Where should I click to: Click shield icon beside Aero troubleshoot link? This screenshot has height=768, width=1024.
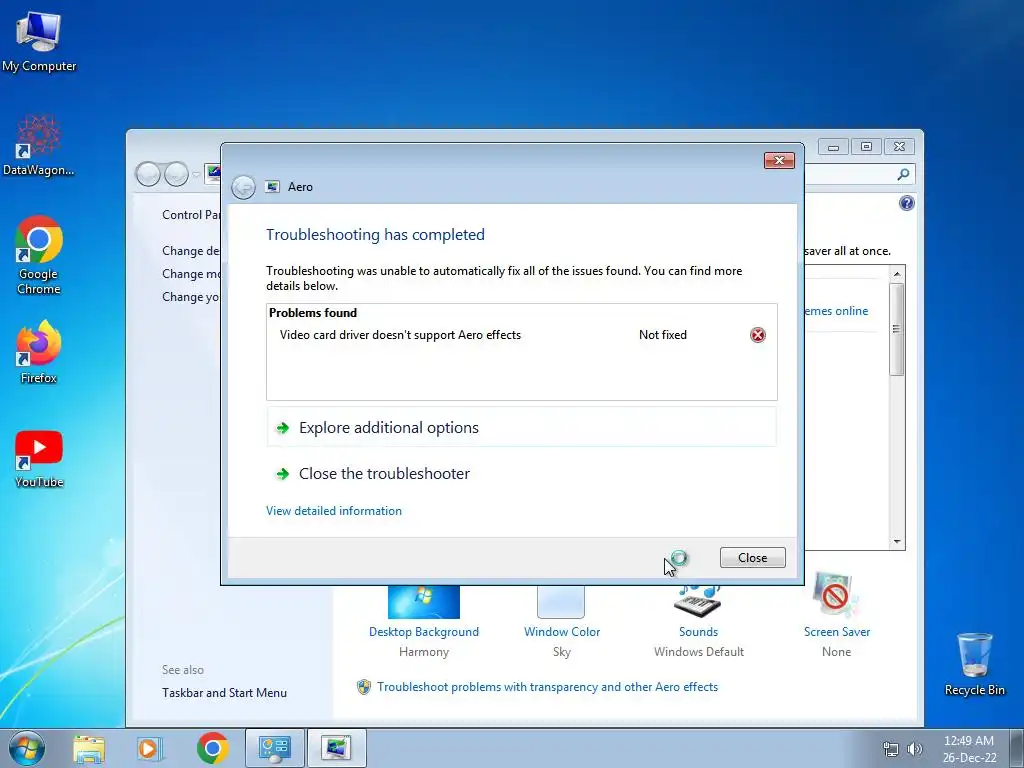[364, 687]
